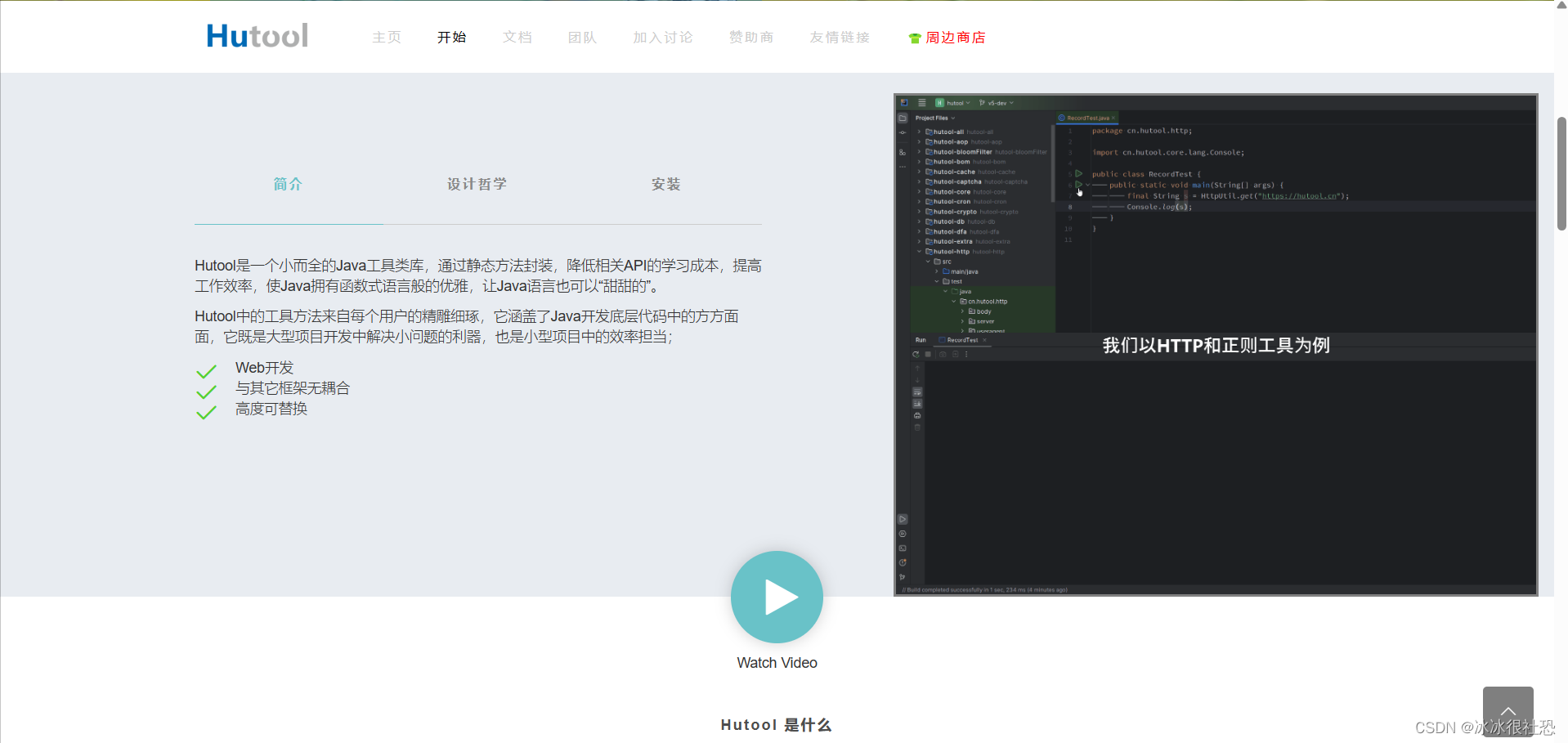
Task: Click the scroll-to-top arrow at bottom right
Action: pos(1507,711)
